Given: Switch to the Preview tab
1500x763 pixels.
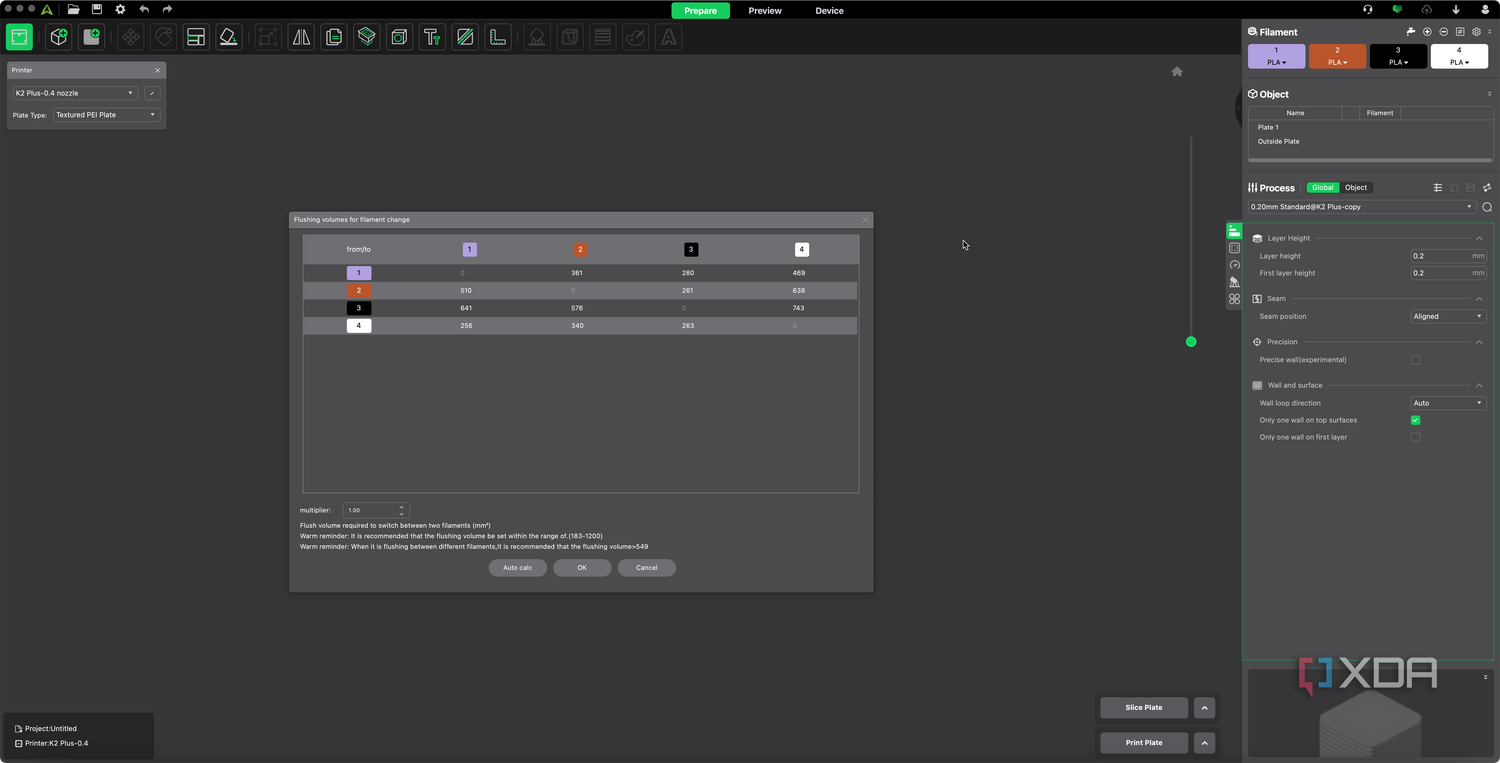Looking at the screenshot, I should (x=765, y=11).
